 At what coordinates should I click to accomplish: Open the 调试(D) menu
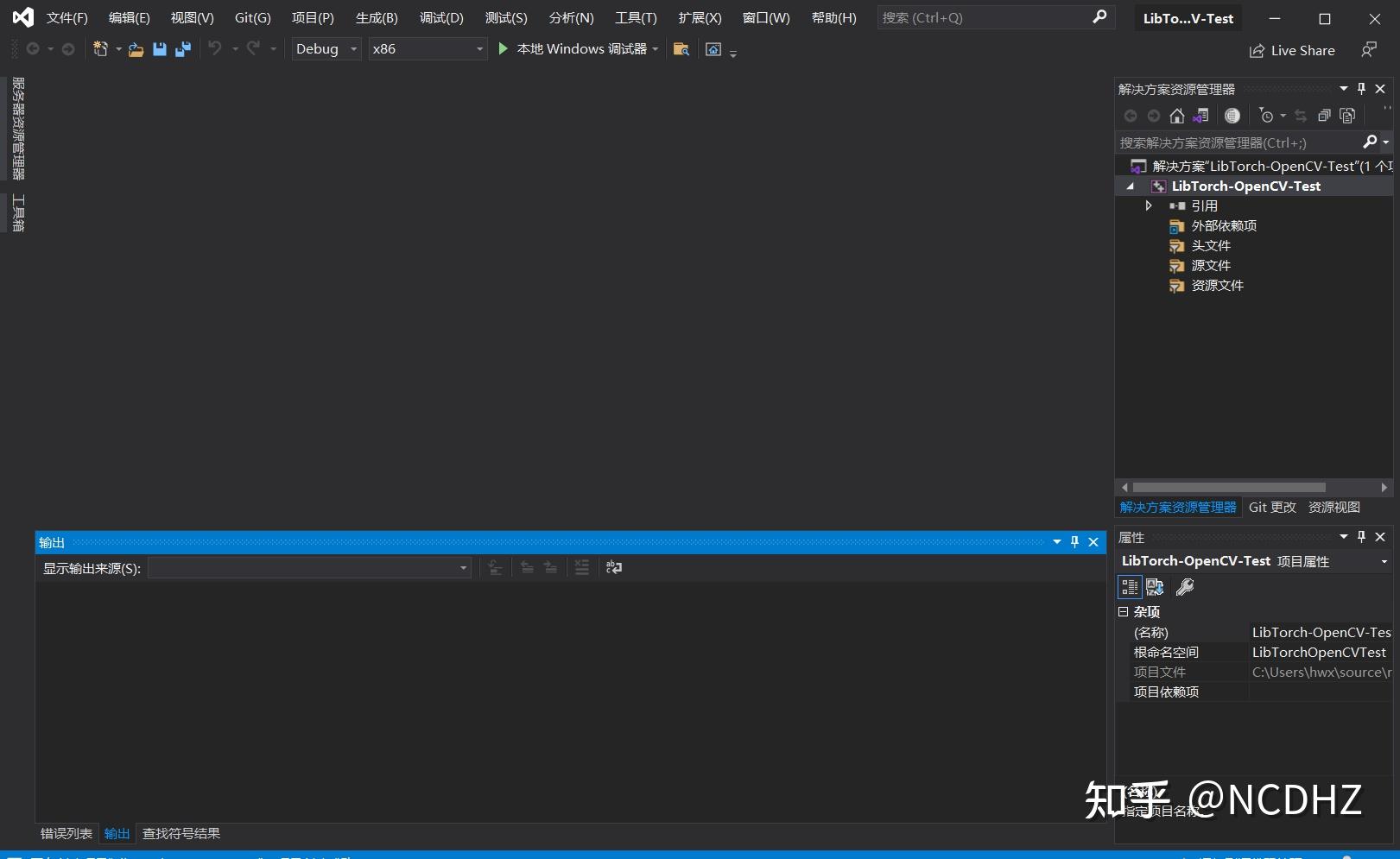coord(440,17)
